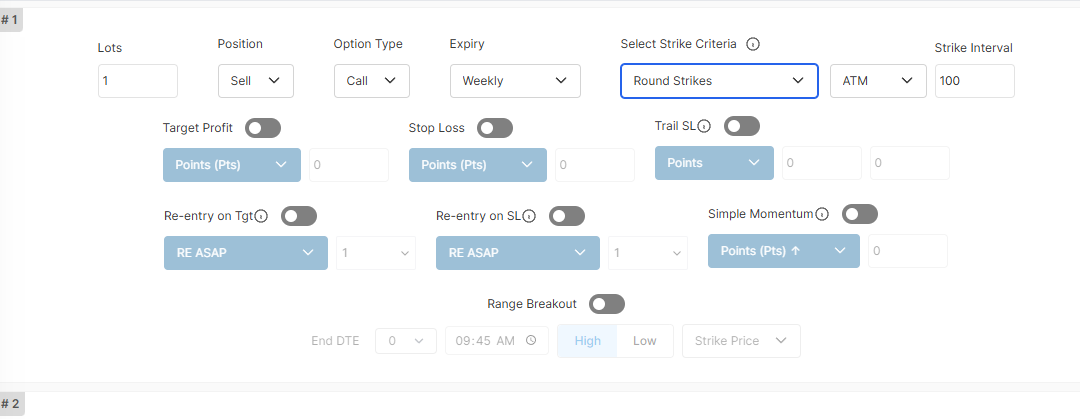Toggle the Range Breakout switch
1080x419 pixels.
click(607, 304)
